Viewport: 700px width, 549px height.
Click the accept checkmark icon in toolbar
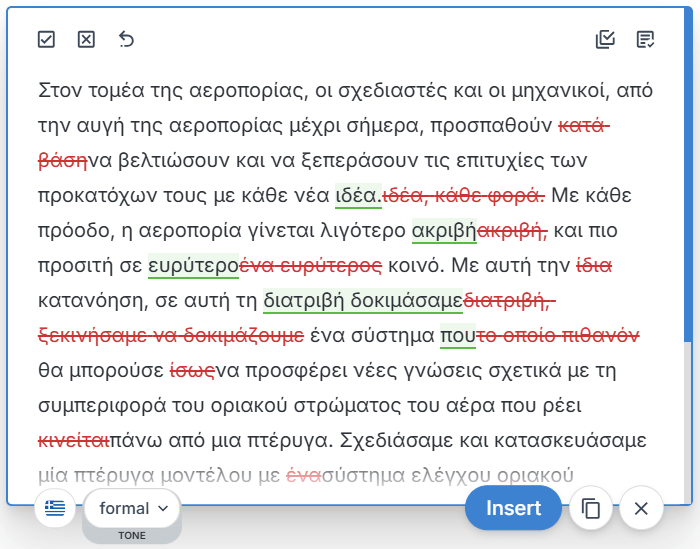pos(46,39)
